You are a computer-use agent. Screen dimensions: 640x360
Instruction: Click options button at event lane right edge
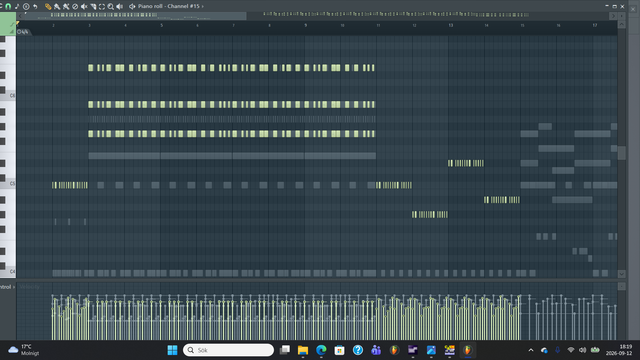[x=622, y=287]
